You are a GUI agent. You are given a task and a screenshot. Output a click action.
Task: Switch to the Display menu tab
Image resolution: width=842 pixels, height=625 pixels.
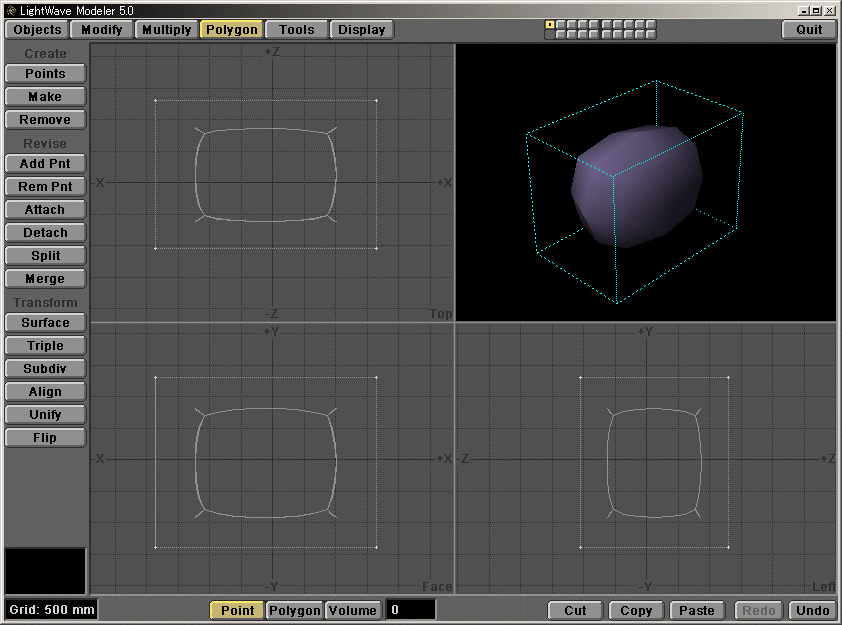click(362, 29)
